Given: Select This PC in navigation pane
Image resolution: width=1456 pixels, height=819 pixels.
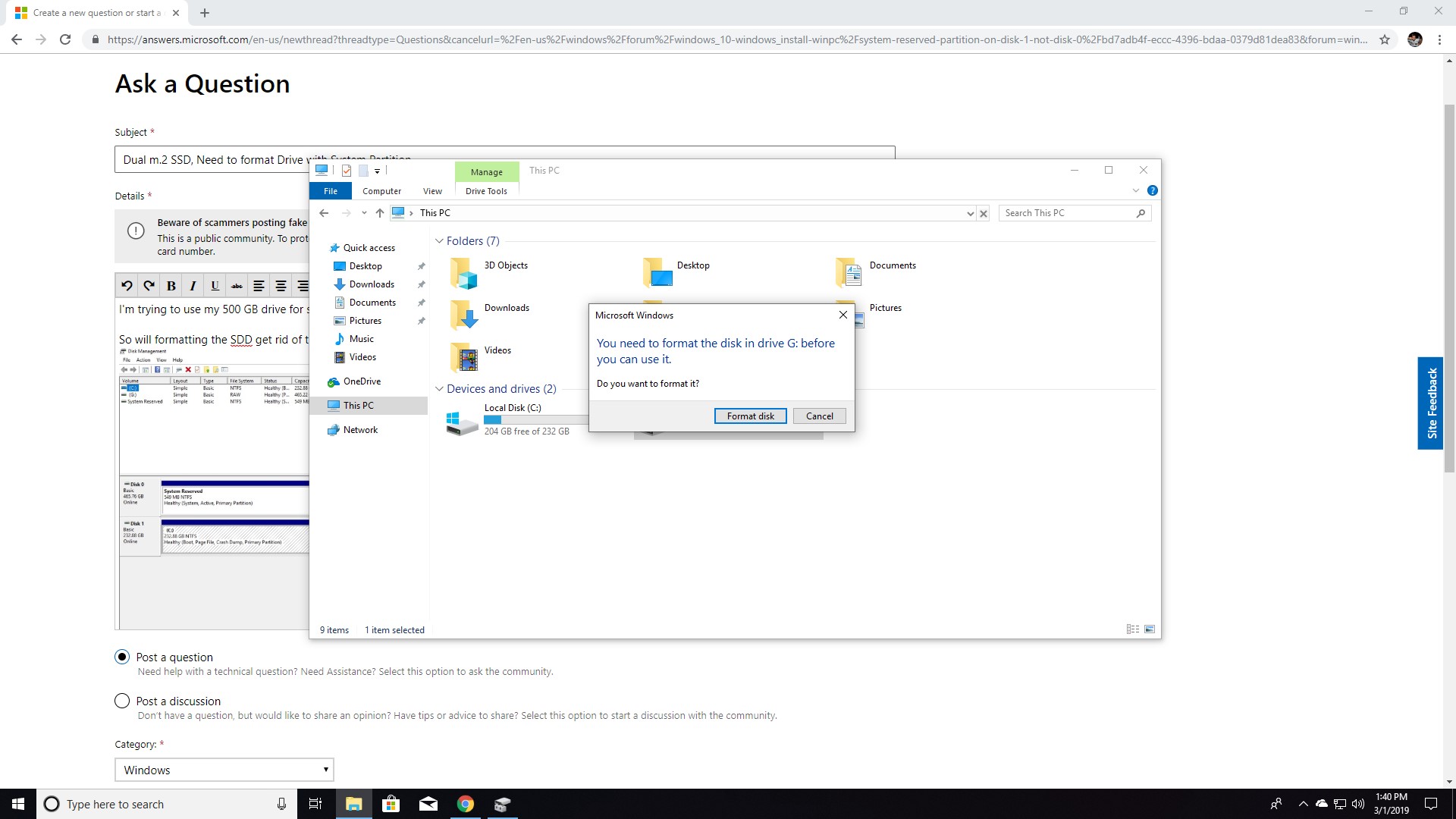Looking at the screenshot, I should [x=358, y=406].
